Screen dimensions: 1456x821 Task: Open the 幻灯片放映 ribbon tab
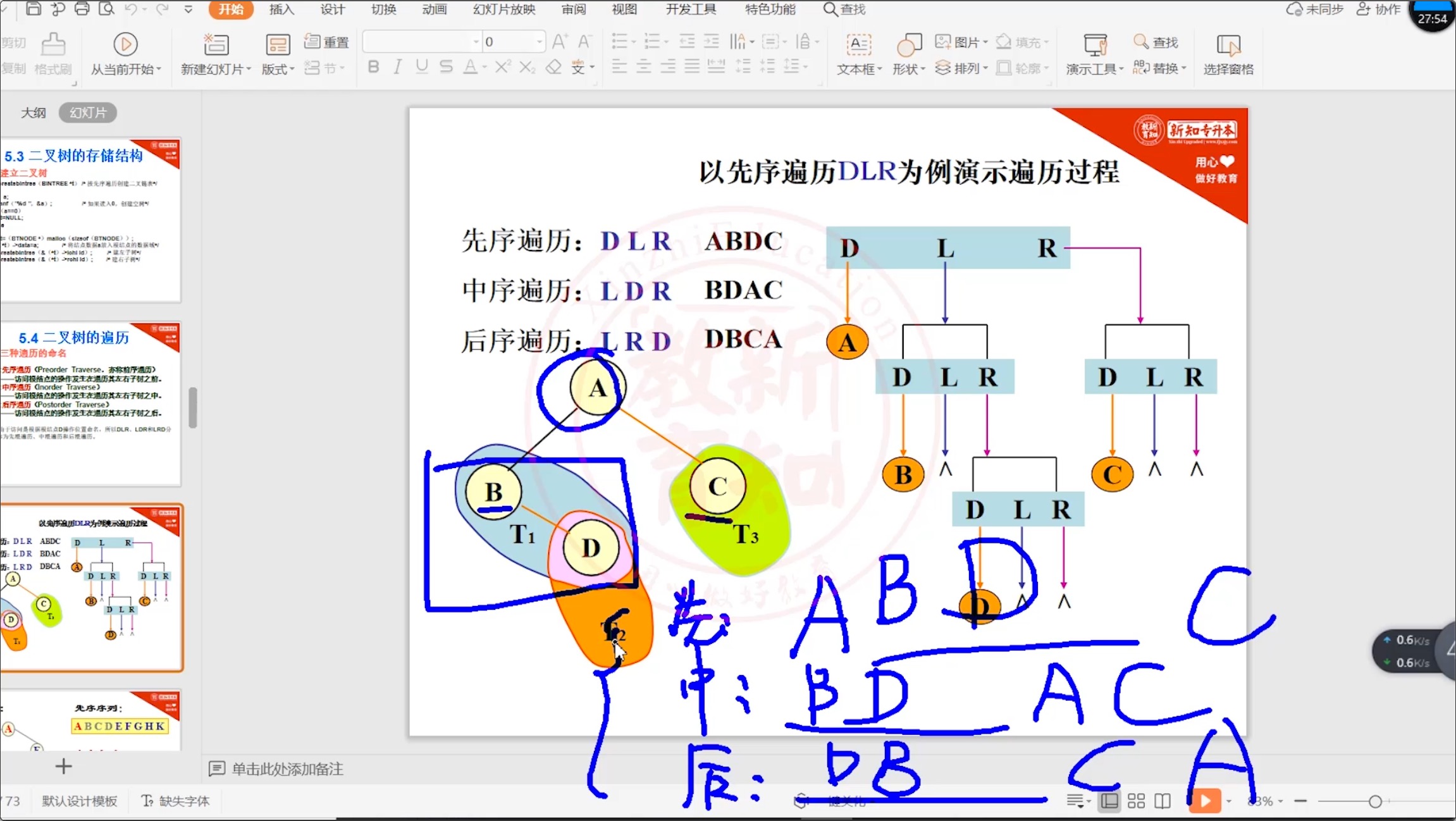504,9
